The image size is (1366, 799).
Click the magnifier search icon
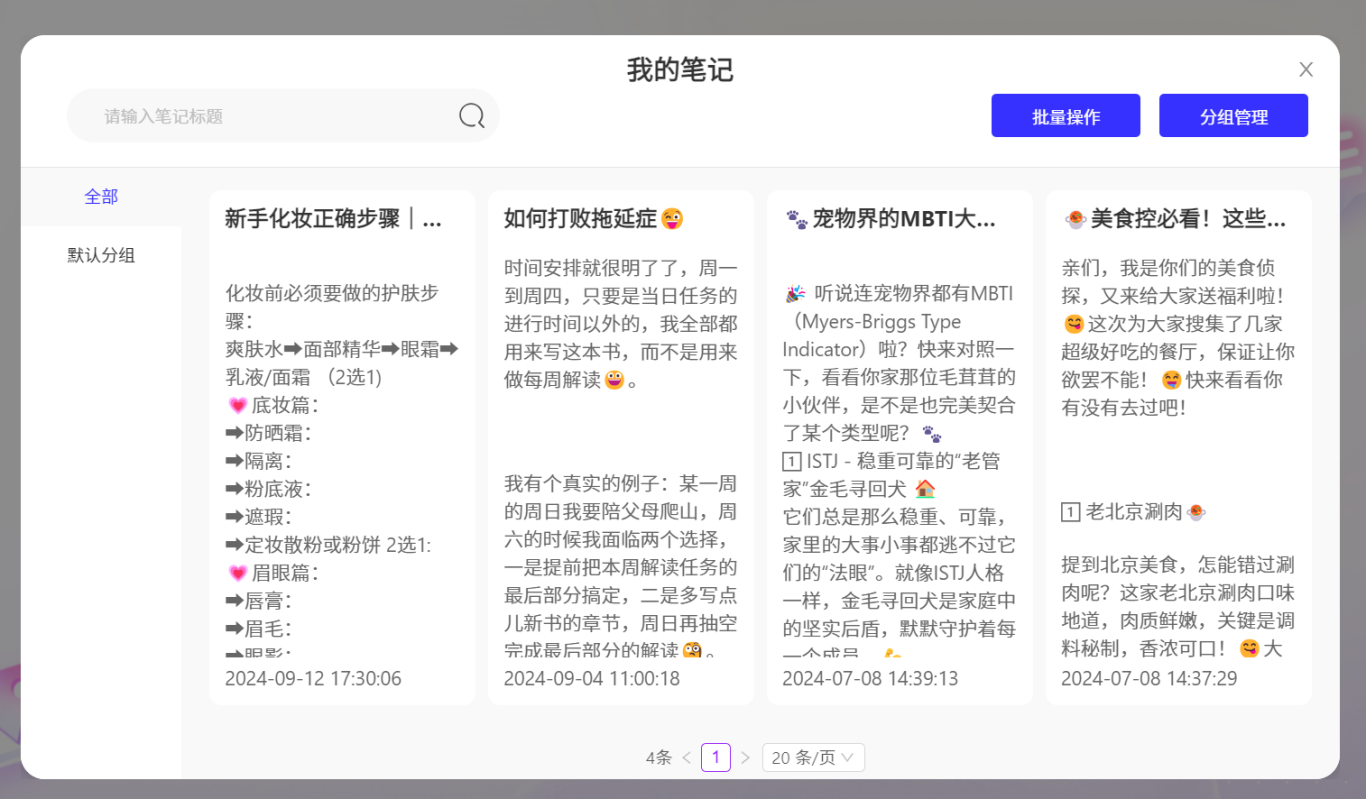472,116
